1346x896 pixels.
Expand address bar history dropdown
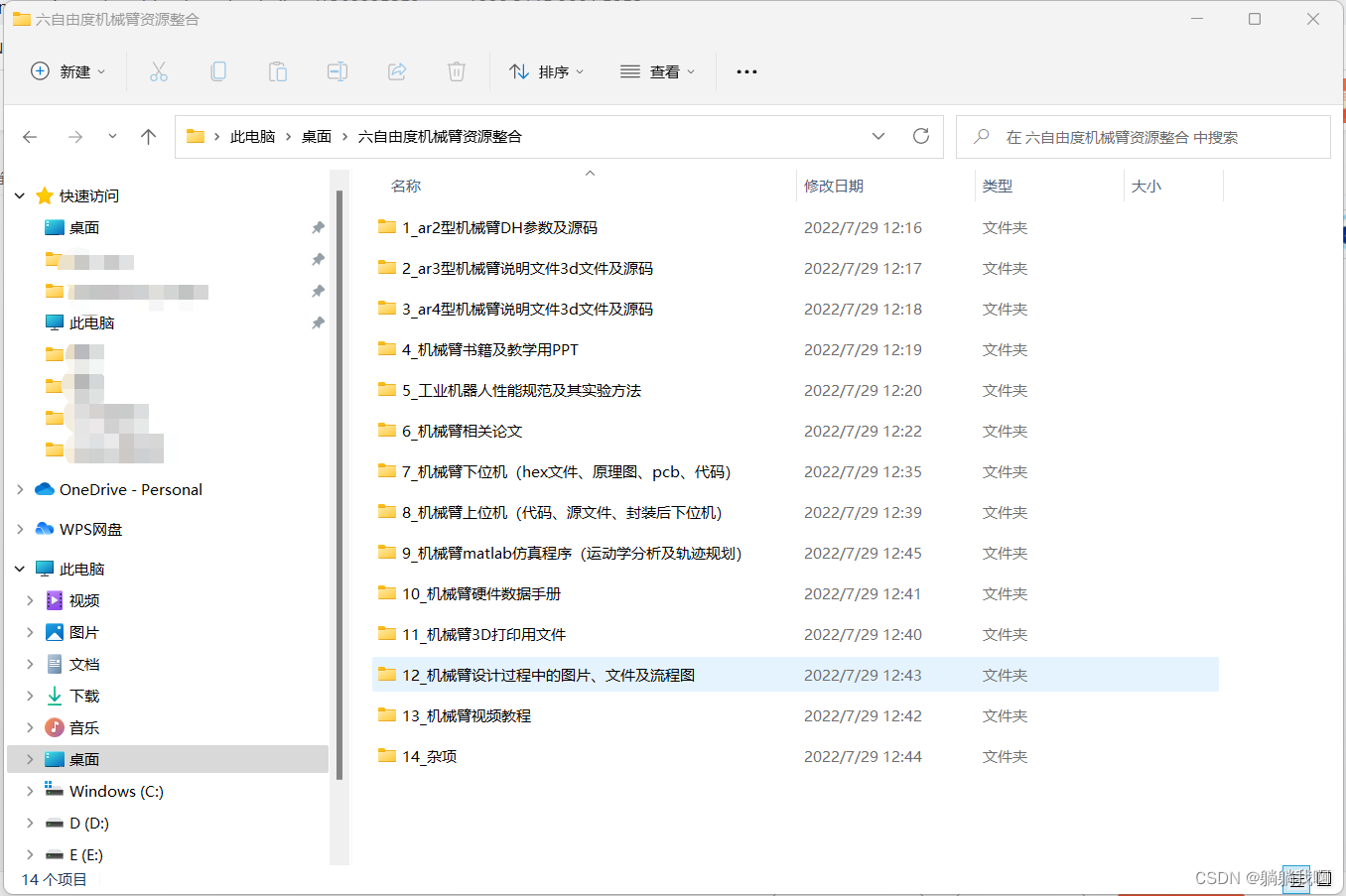(x=878, y=136)
